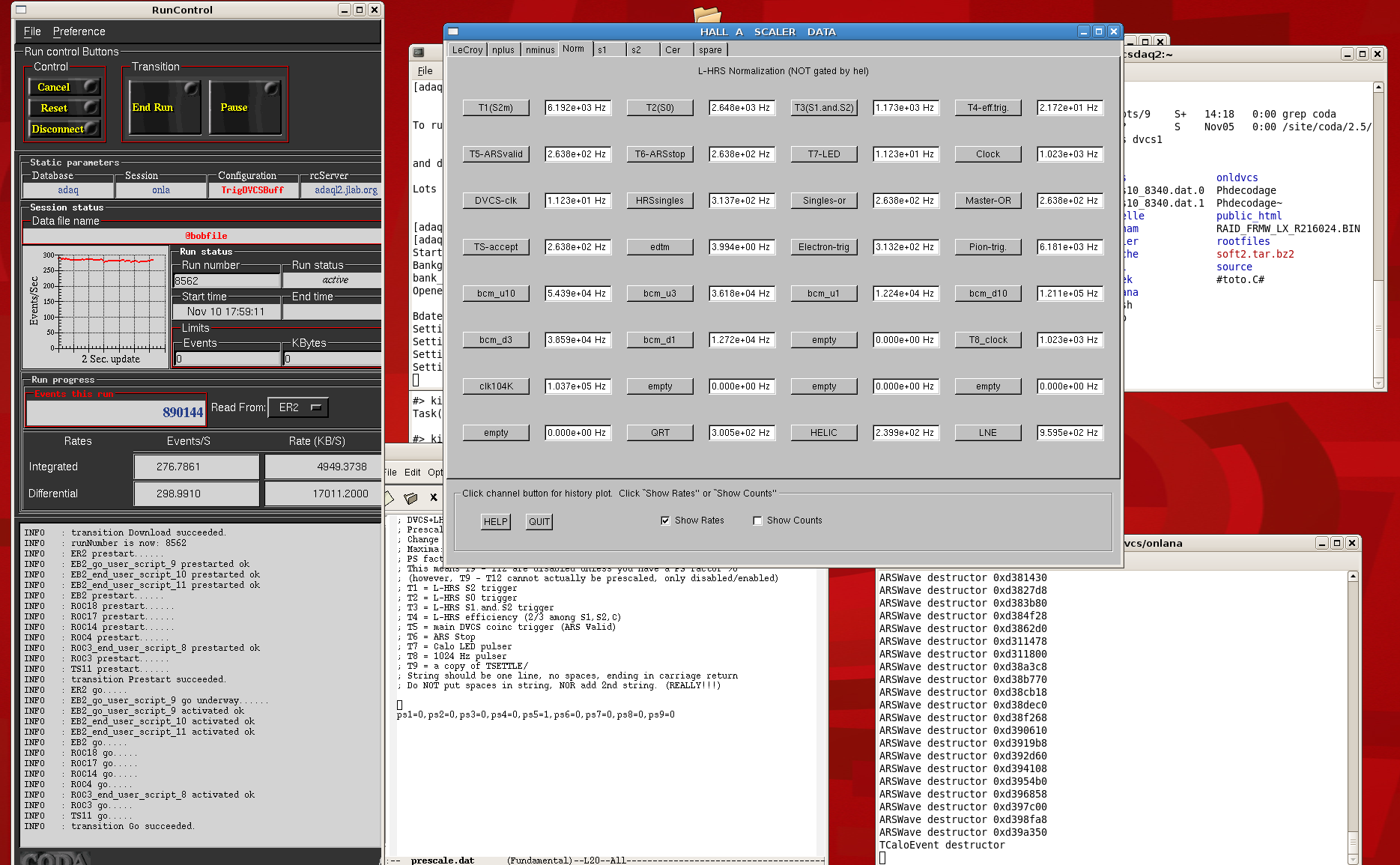
Task: Click the T1(S2m) rate value 6.192e+03 Hz
Action: coord(578,108)
